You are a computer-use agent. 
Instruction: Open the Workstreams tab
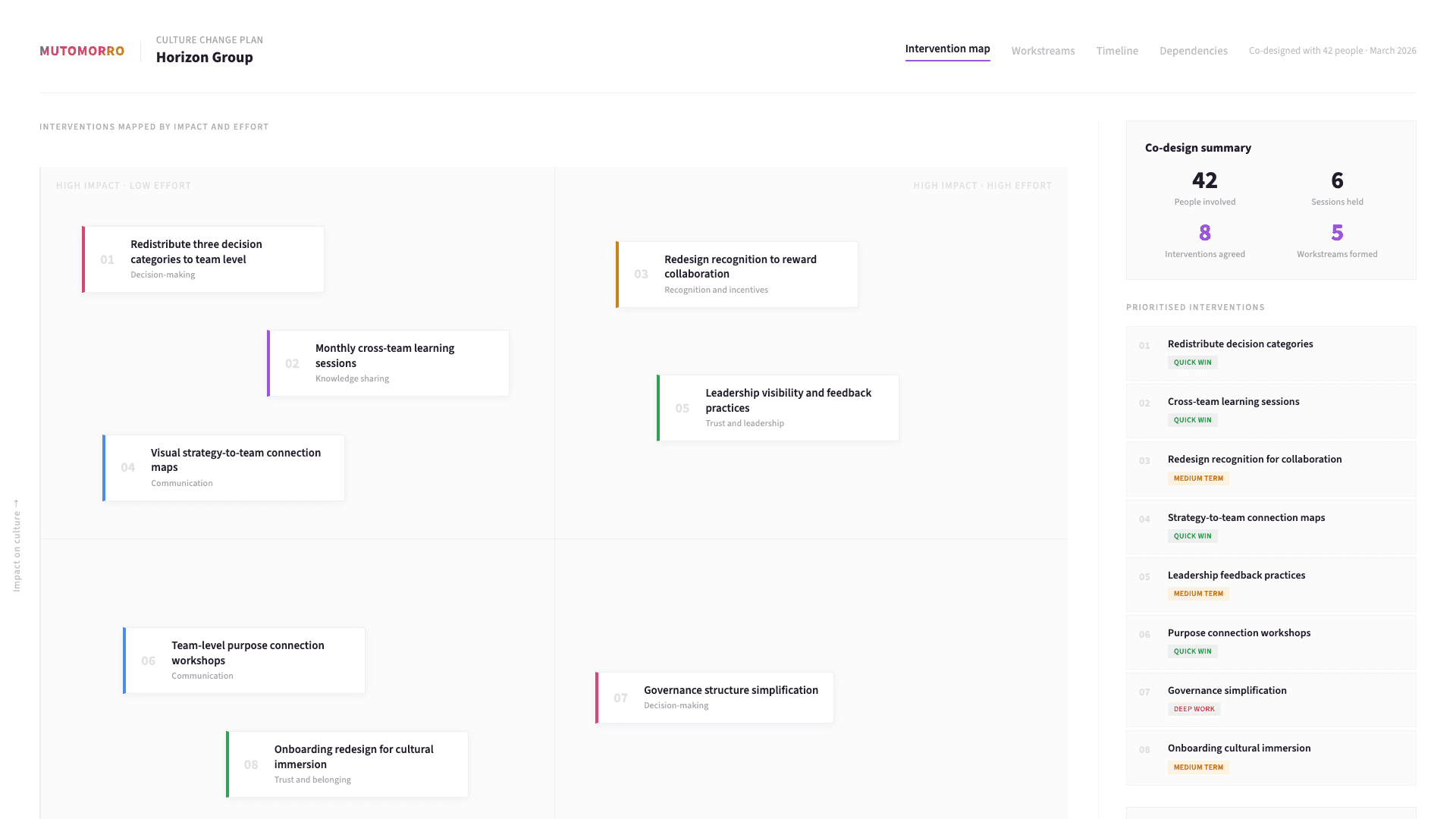coord(1043,51)
